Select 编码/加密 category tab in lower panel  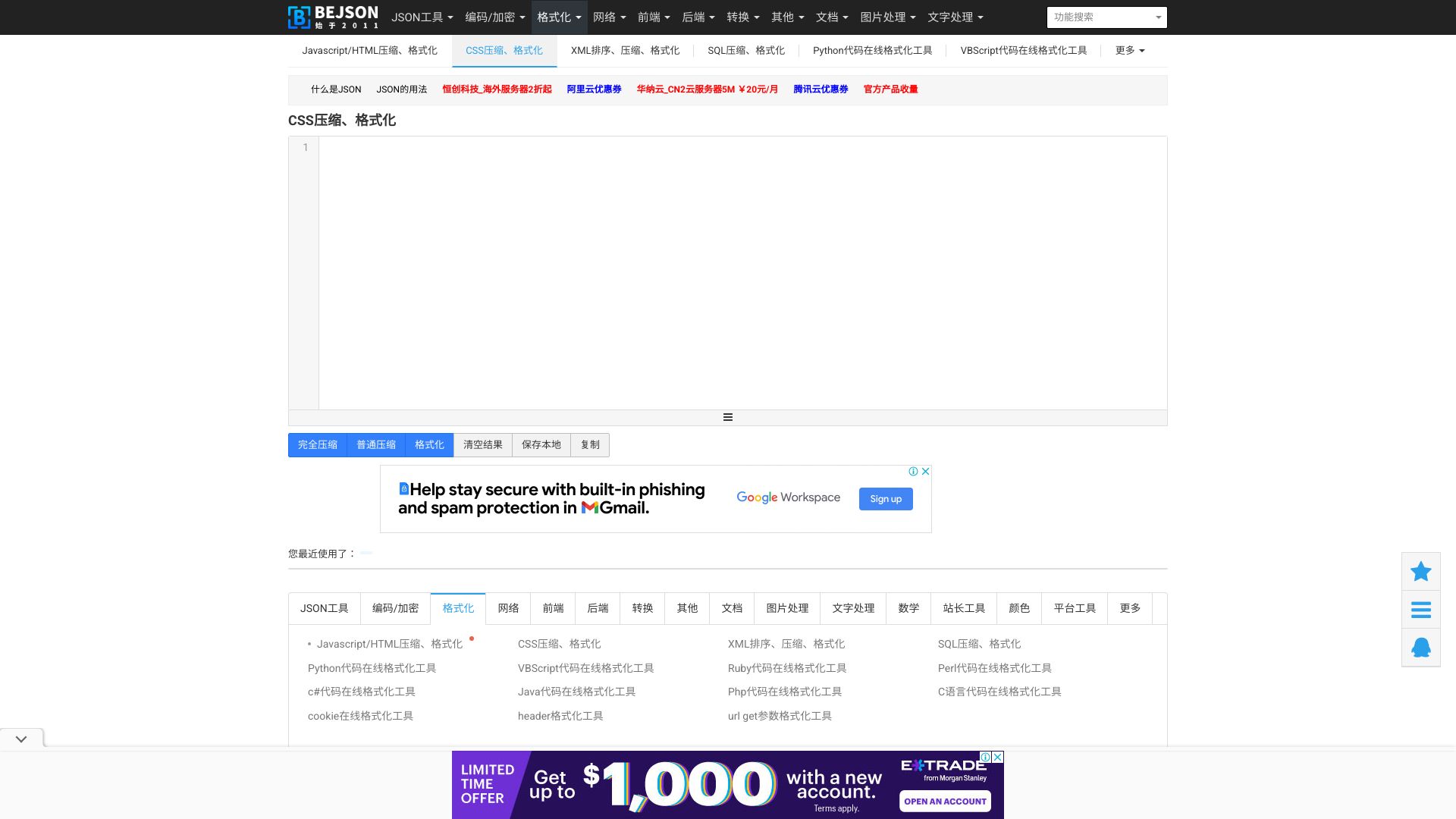click(x=395, y=608)
